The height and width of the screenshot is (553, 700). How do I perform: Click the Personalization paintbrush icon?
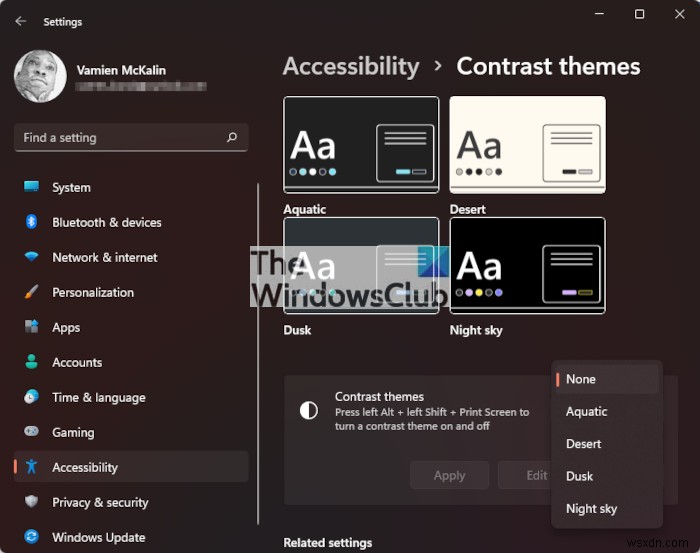point(31,291)
